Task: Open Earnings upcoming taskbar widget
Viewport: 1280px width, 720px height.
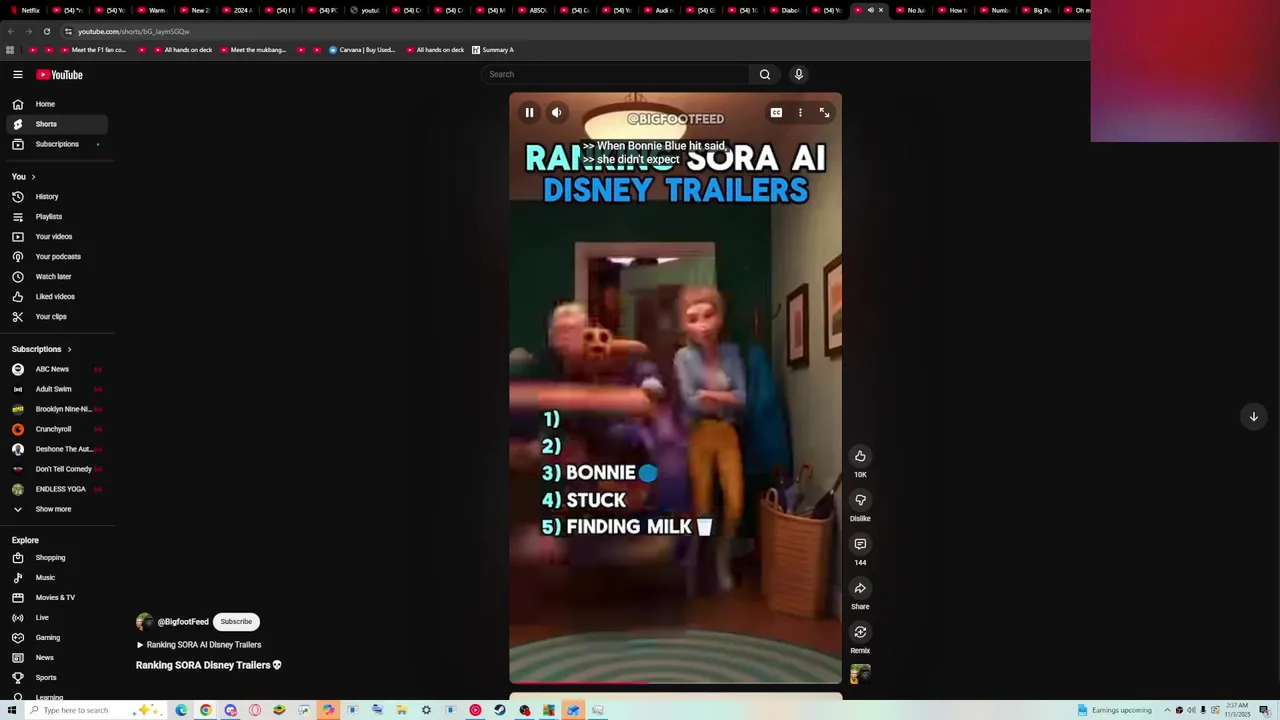Action: point(1115,711)
